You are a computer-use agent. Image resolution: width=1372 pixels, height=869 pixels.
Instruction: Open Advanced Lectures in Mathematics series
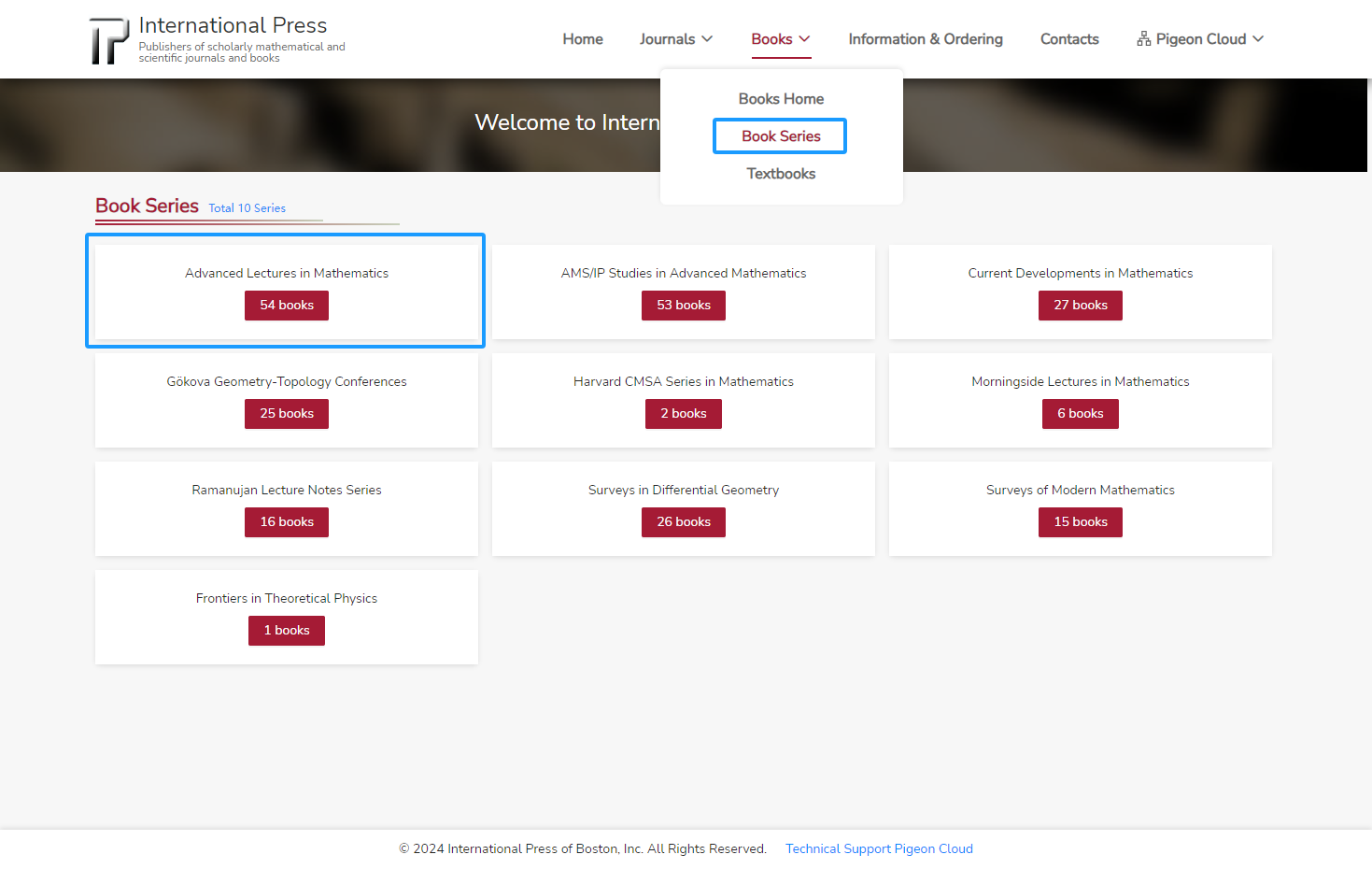(x=287, y=273)
